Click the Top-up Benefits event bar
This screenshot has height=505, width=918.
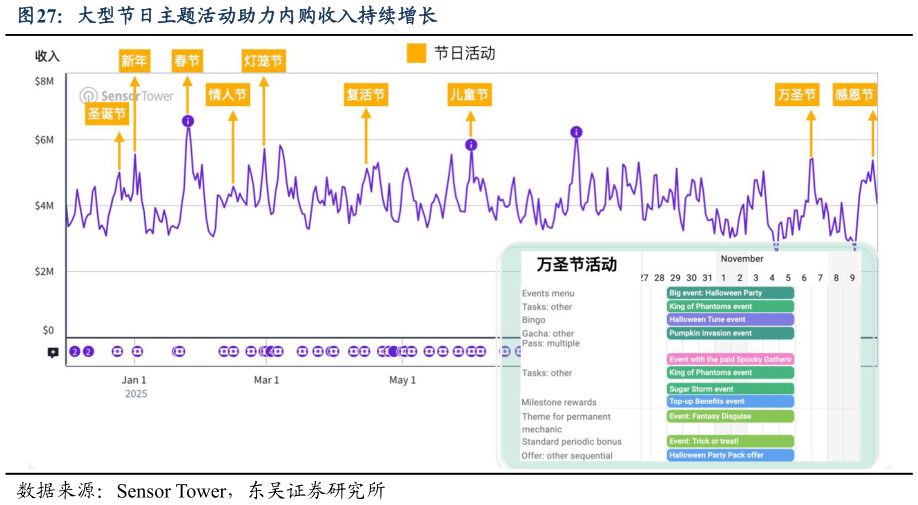730,401
